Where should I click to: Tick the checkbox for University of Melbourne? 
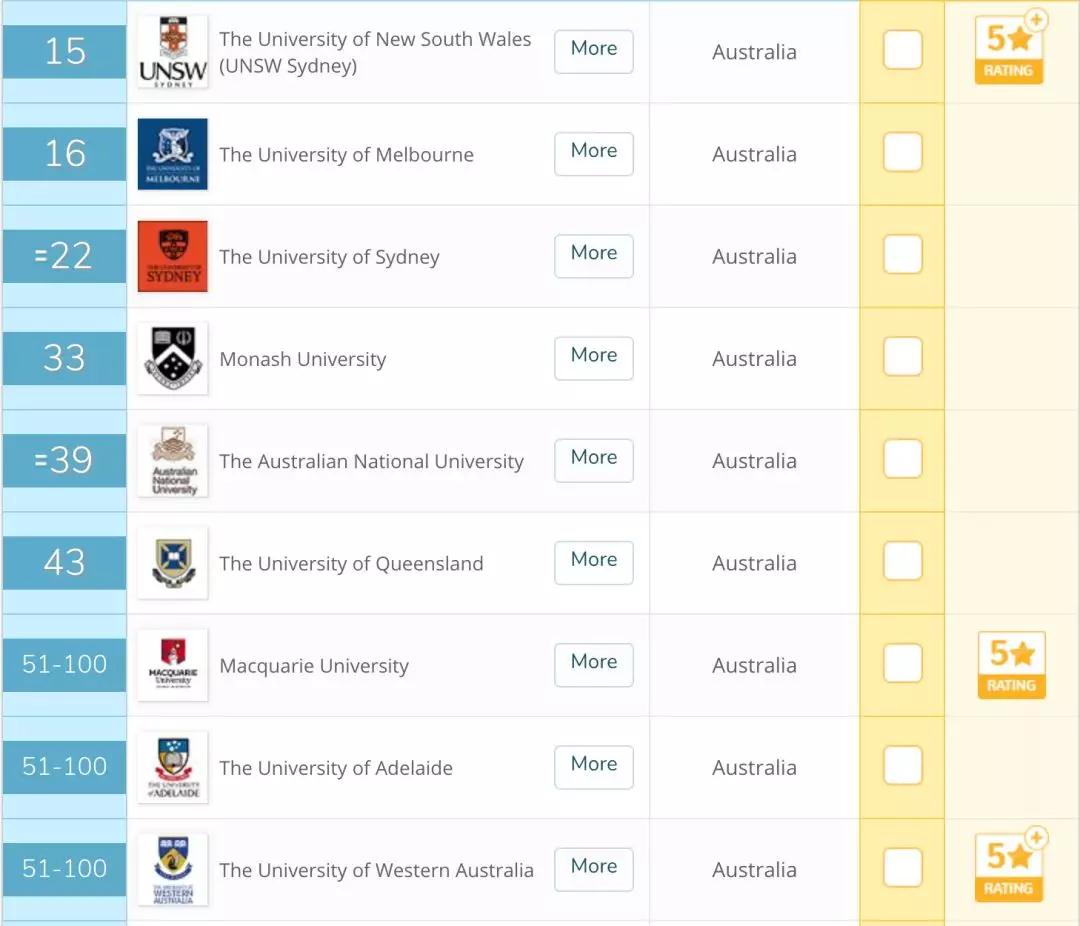[902, 153]
